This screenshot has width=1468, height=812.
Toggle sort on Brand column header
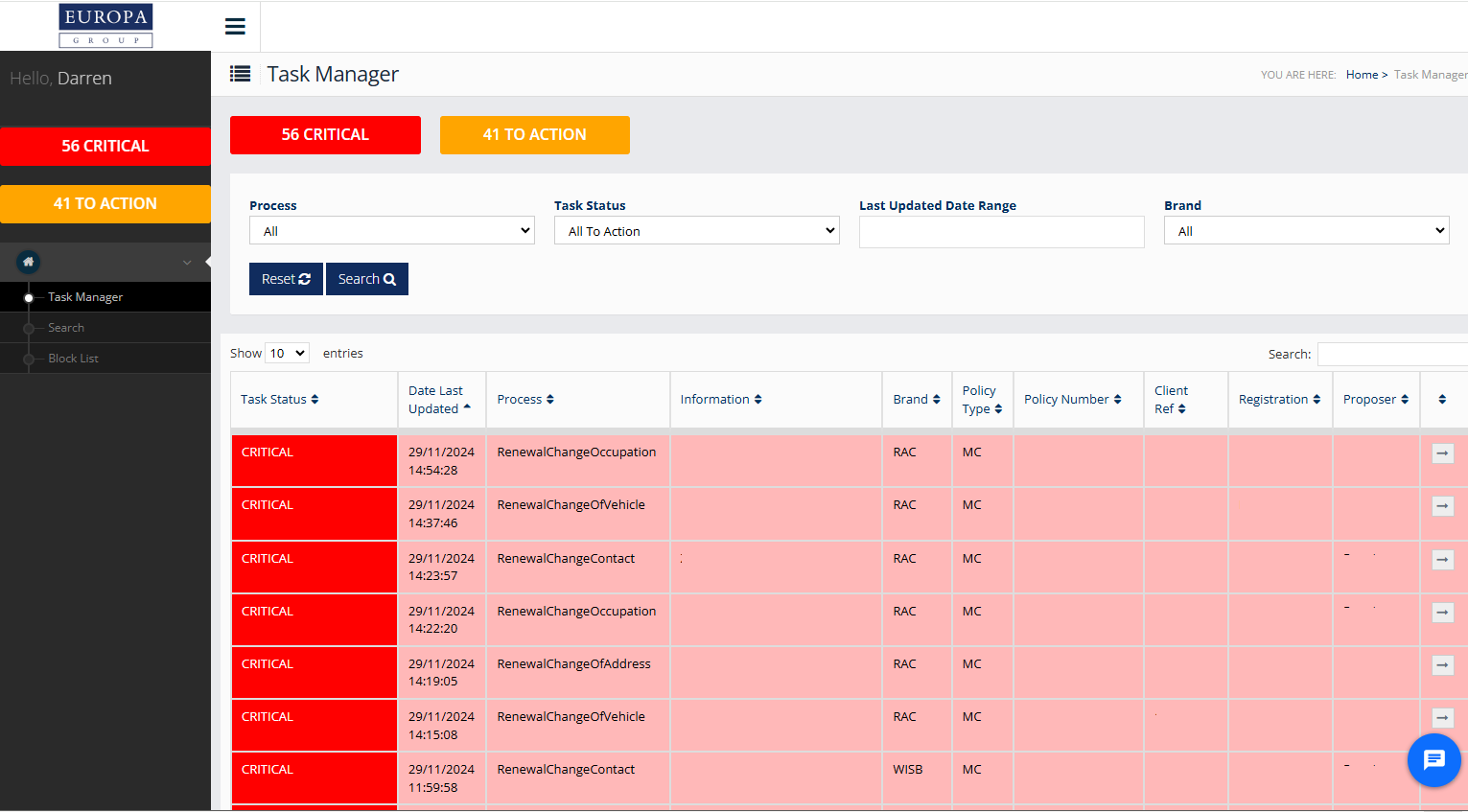coord(916,400)
